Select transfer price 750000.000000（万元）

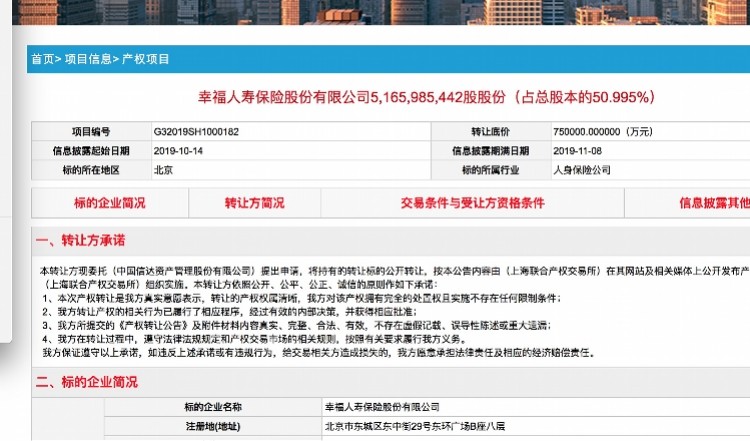click(x=603, y=132)
